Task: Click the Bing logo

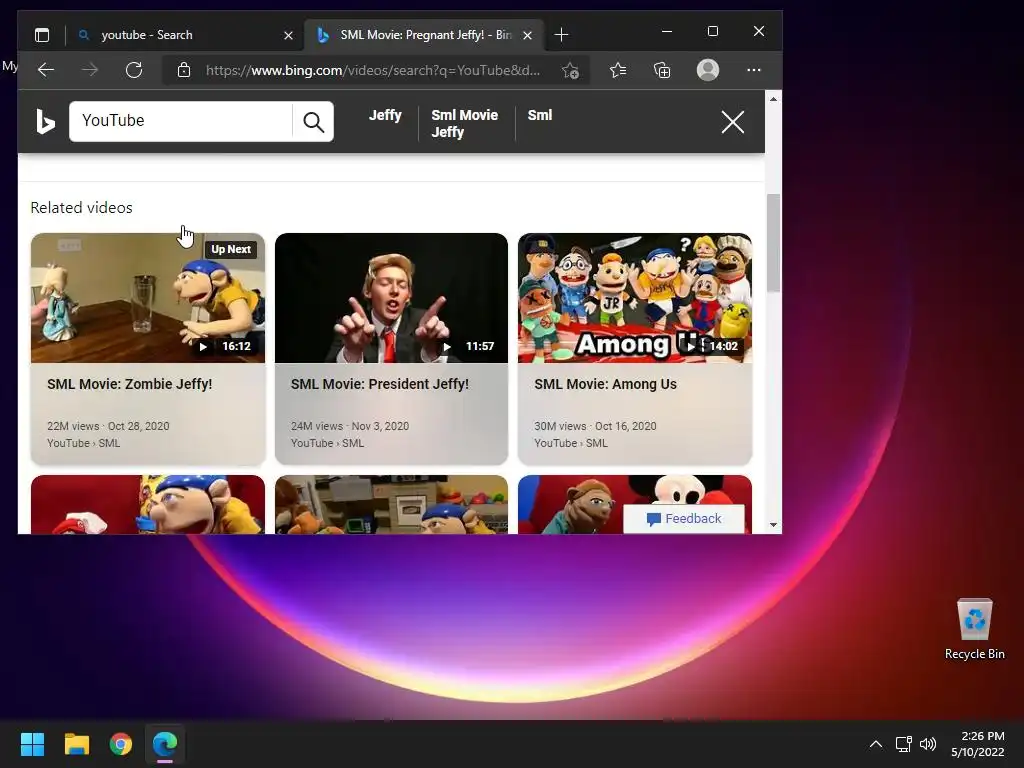Action: click(x=45, y=121)
